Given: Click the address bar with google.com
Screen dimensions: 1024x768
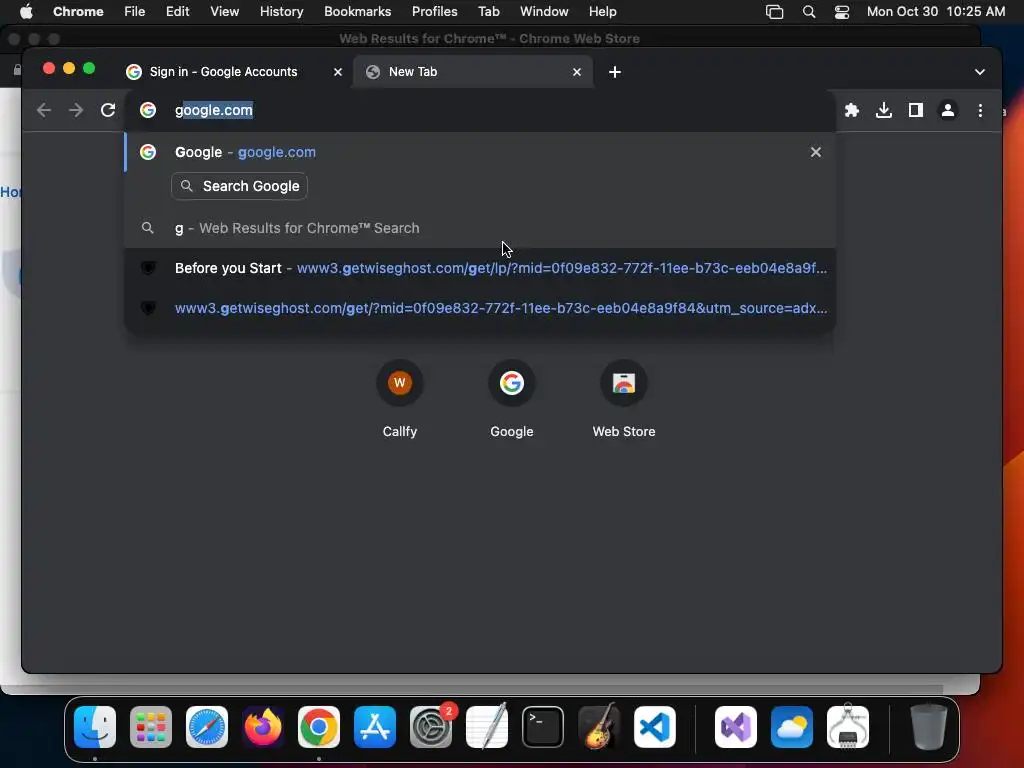Looking at the screenshot, I should [480, 110].
